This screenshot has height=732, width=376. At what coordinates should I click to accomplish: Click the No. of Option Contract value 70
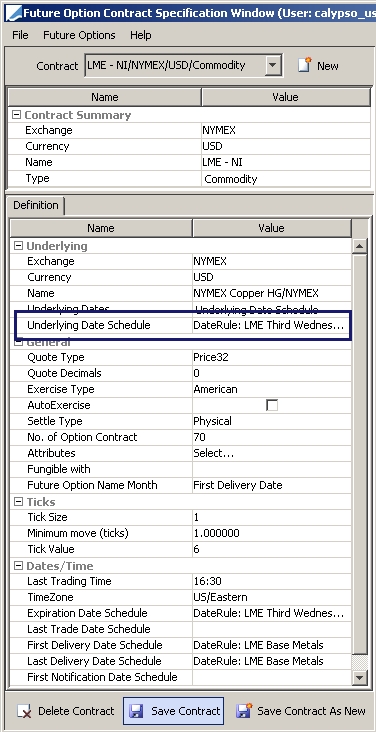pos(271,437)
